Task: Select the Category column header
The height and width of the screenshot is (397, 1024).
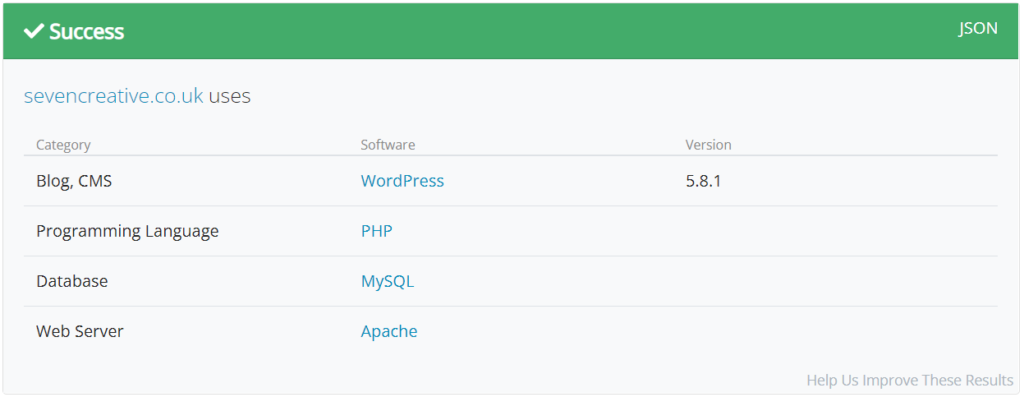Action: click(x=63, y=145)
